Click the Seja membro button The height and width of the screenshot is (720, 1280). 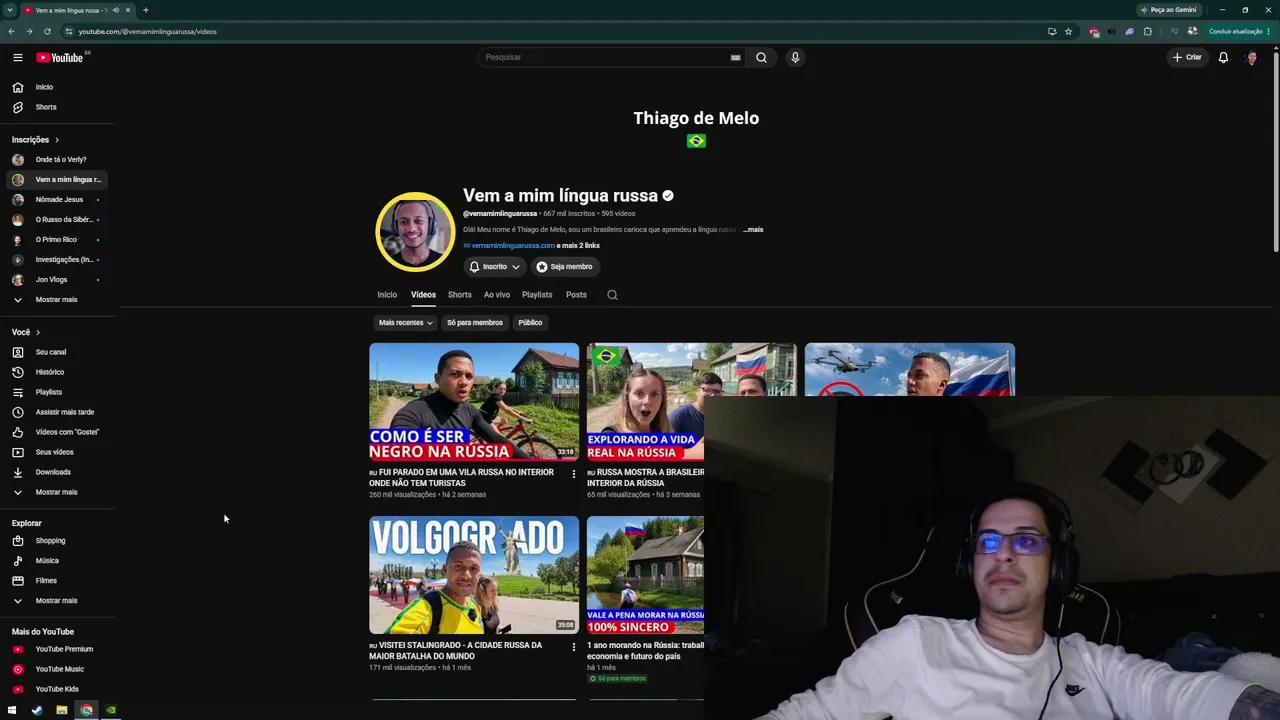click(565, 267)
